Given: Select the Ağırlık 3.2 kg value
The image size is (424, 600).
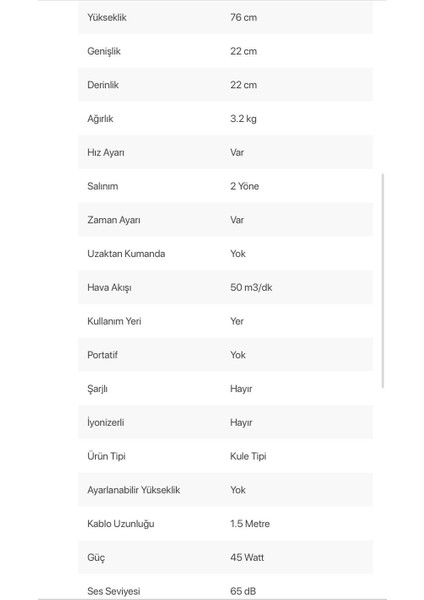Looking at the screenshot, I should coord(243,119).
